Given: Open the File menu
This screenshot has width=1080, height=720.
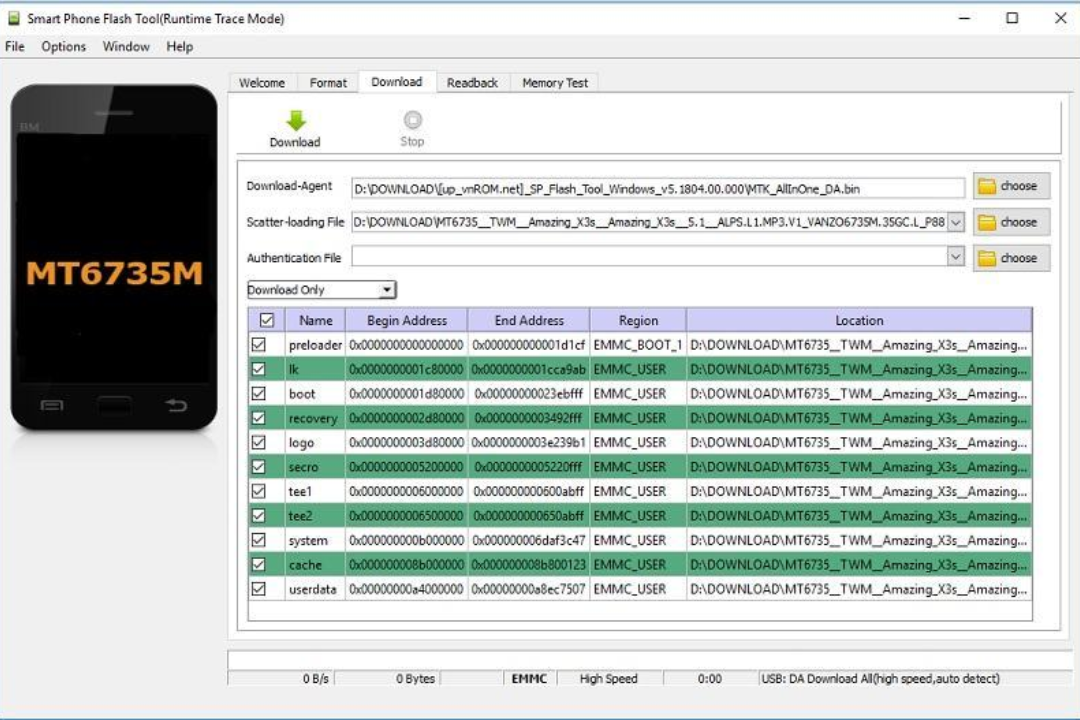Looking at the screenshot, I should [14, 47].
